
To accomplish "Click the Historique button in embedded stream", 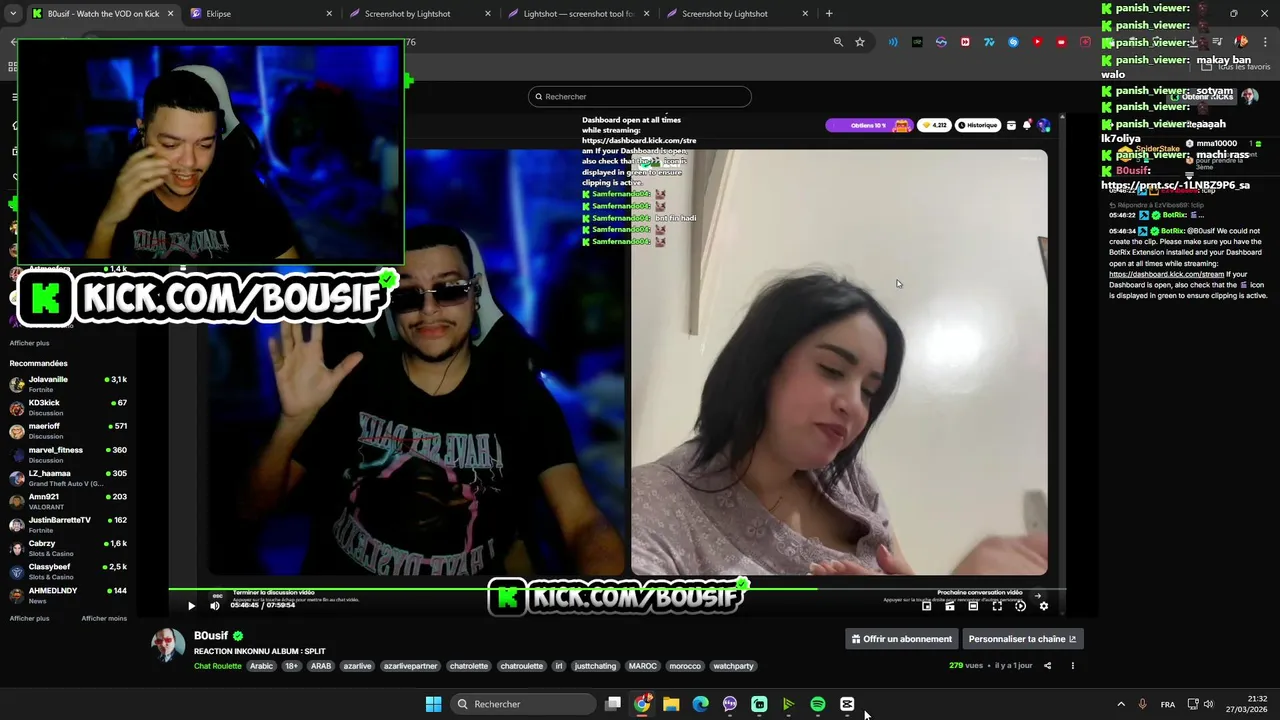I will (x=978, y=125).
